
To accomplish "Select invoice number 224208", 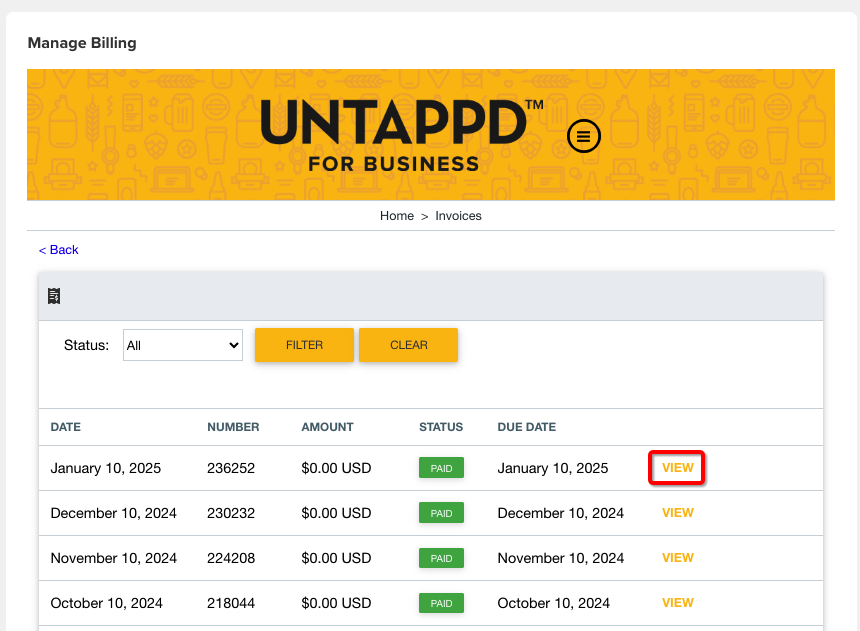I will [x=231, y=558].
